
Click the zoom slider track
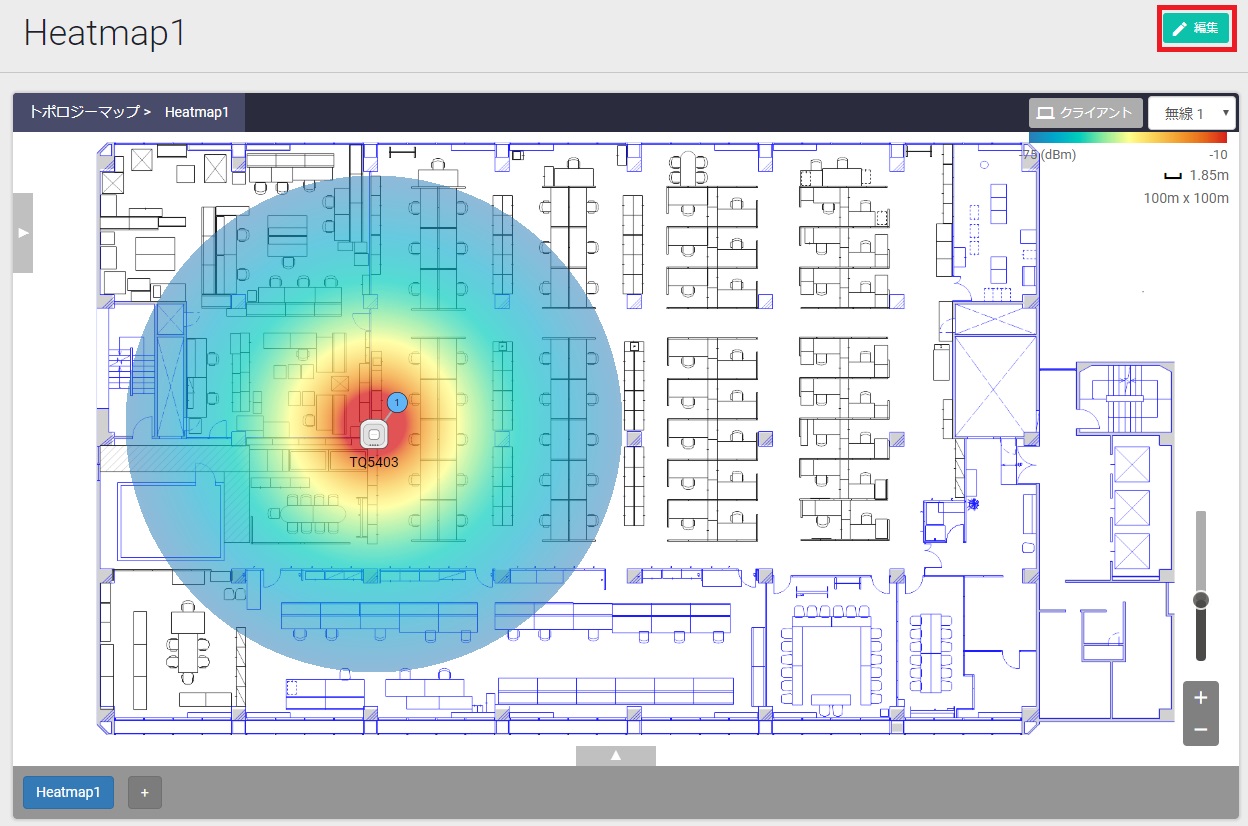(x=1201, y=586)
